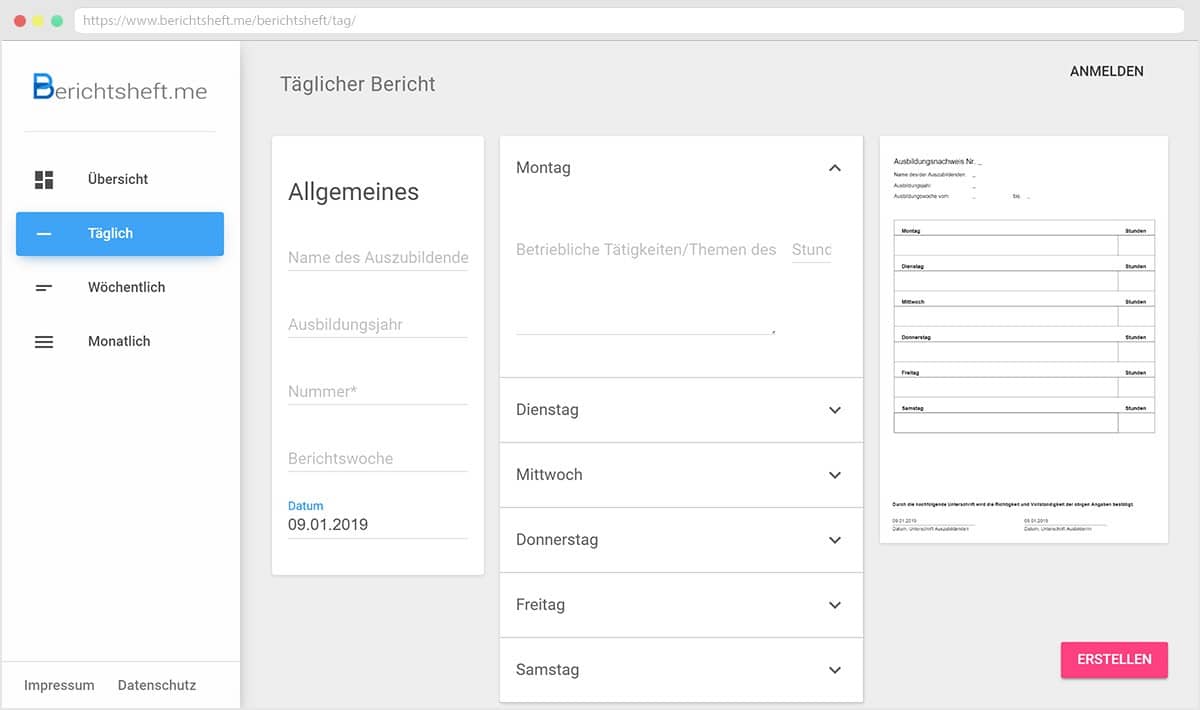This screenshot has height=710, width=1200.
Task: Expand the Mittwoch panel chevron
Action: pos(835,475)
